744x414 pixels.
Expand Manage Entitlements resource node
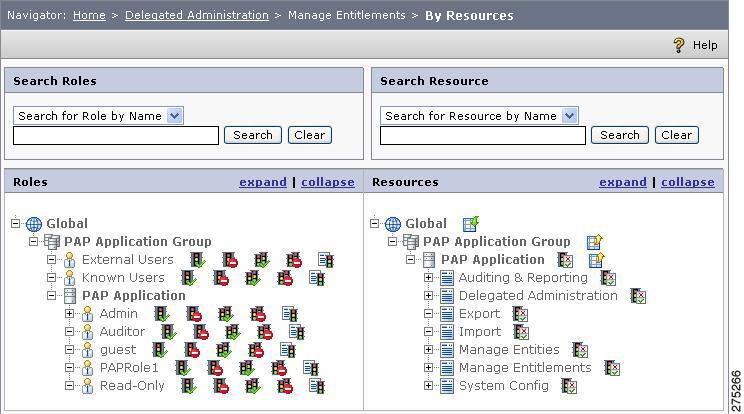(429, 368)
